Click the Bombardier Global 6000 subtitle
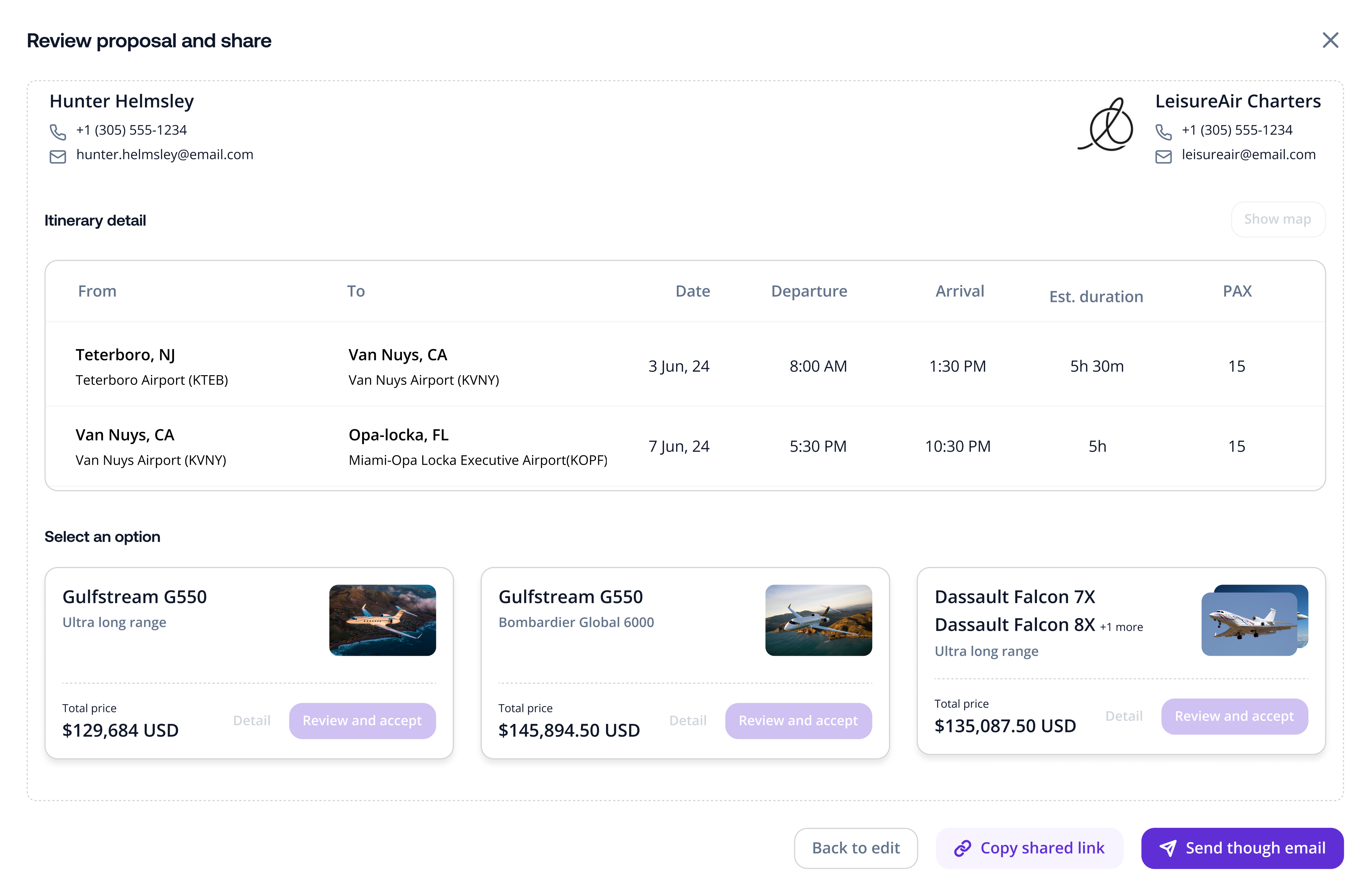 tap(576, 622)
